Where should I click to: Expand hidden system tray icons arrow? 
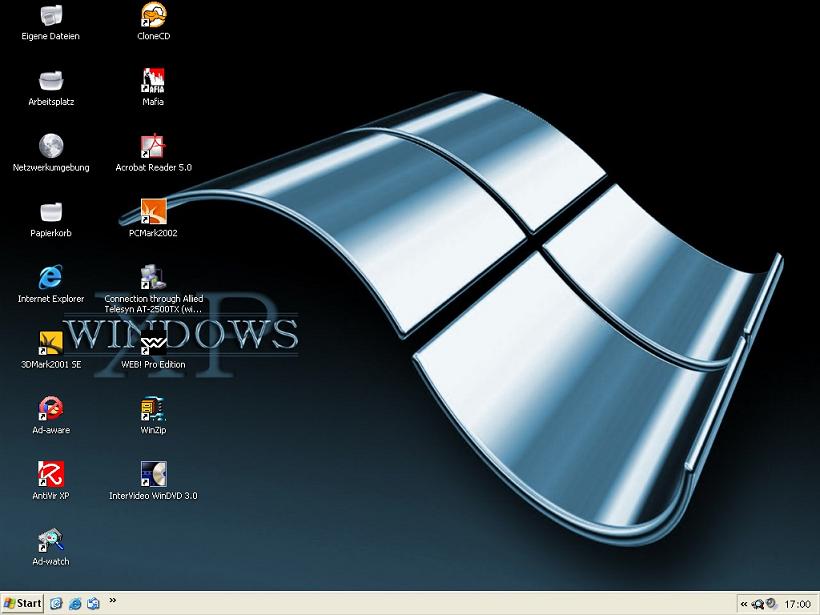[x=744, y=605]
